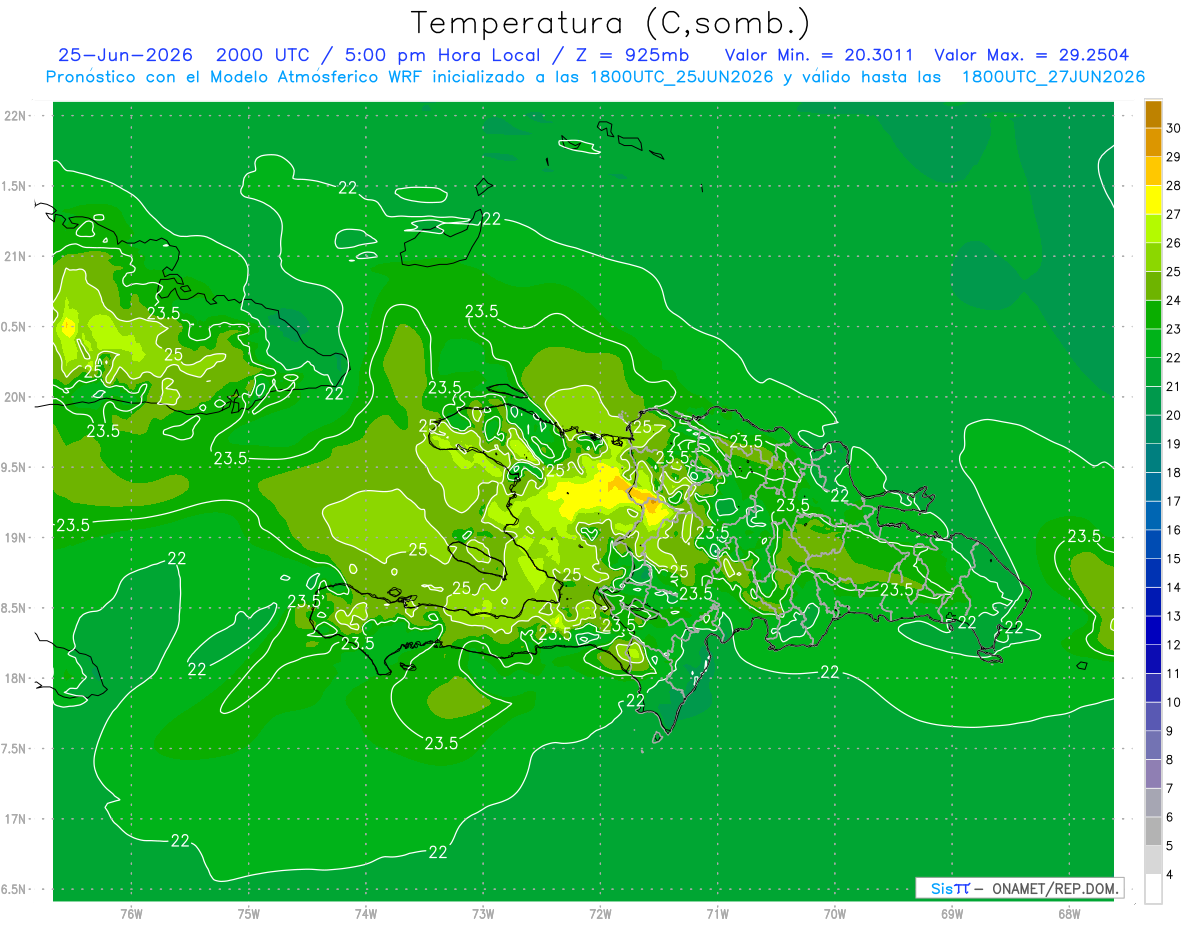Click the 'Sis' logo text in credit box
The width and height of the screenshot is (1200, 927).
tap(941, 888)
